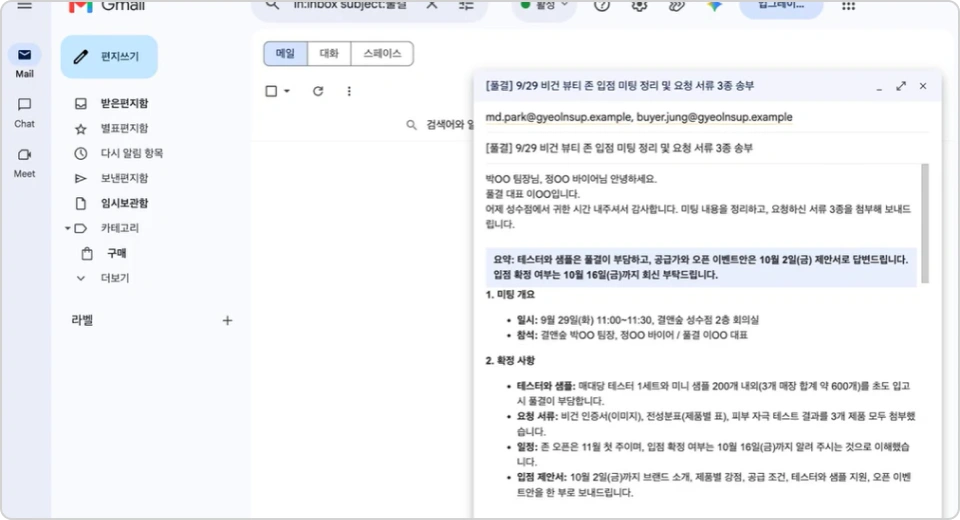Open the 다시 알림 항목 snoozed folder
Image resolution: width=960 pixels, height=520 pixels.
132,153
